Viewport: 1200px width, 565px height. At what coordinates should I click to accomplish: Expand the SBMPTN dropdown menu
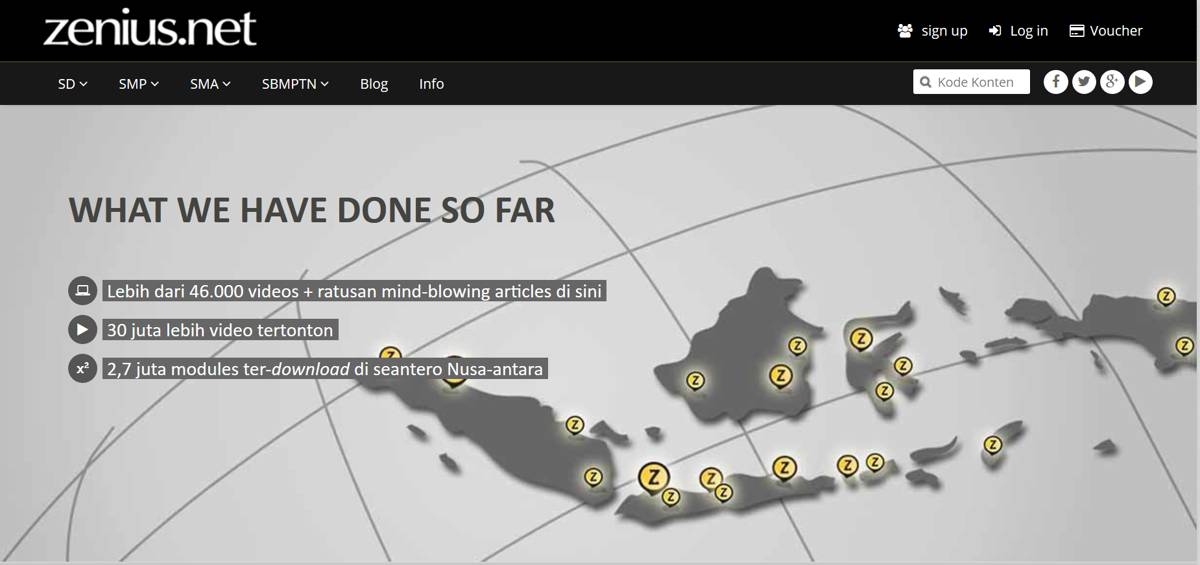pyautogui.click(x=295, y=84)
